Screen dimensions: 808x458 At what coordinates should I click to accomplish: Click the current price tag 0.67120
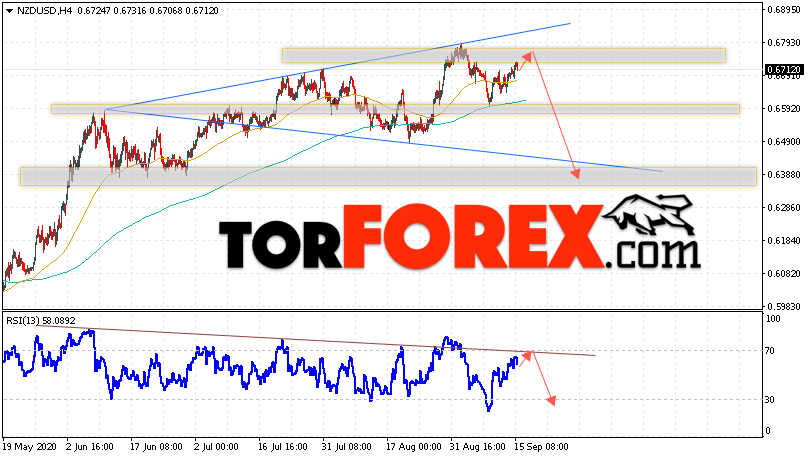[783, 70]
